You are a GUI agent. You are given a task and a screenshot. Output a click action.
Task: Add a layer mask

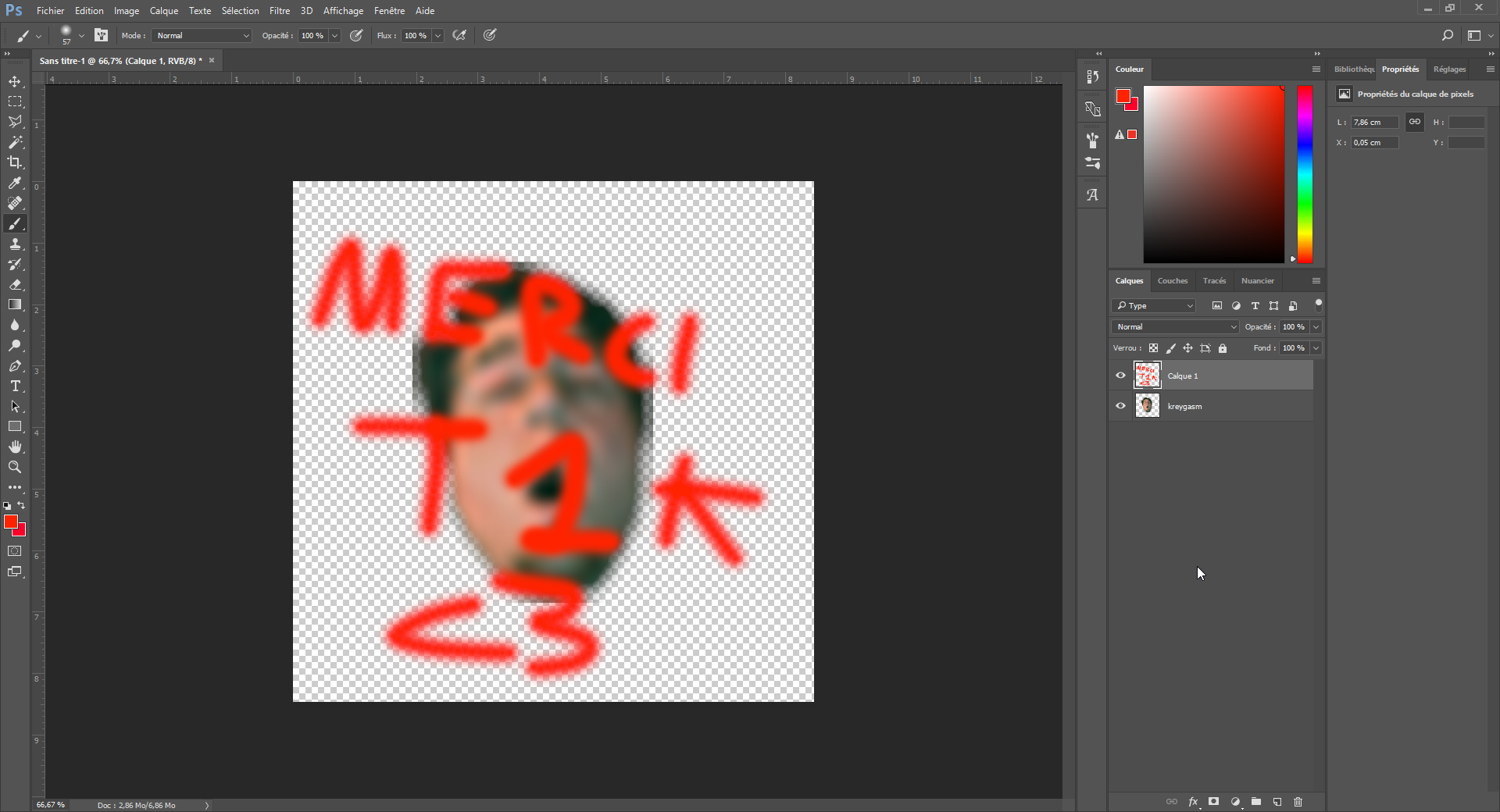pyautogui.click(x=1214, y=802)
